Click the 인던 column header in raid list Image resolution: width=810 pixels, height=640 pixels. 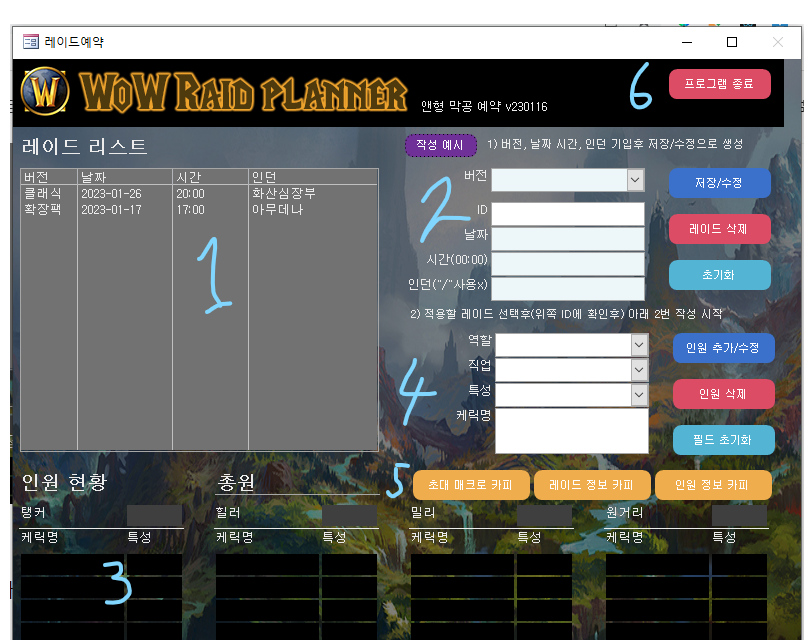(313, 177)
